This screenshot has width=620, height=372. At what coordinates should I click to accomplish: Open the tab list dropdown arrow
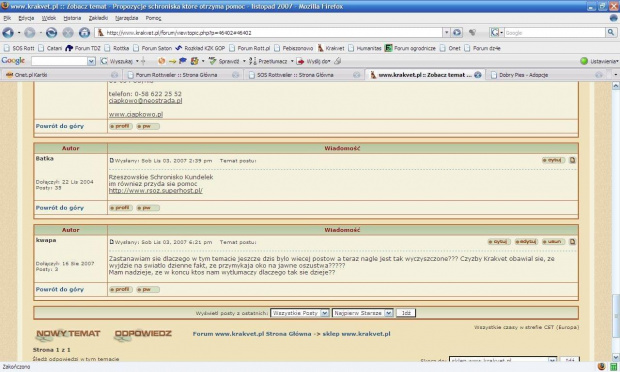(x=615, y=75)
